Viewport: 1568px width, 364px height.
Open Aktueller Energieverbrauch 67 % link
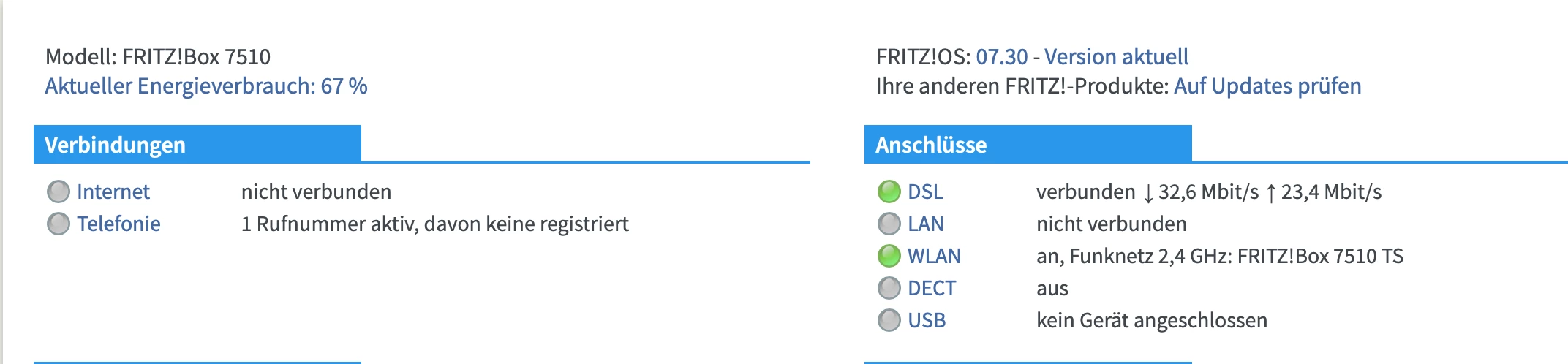[206, 86]
